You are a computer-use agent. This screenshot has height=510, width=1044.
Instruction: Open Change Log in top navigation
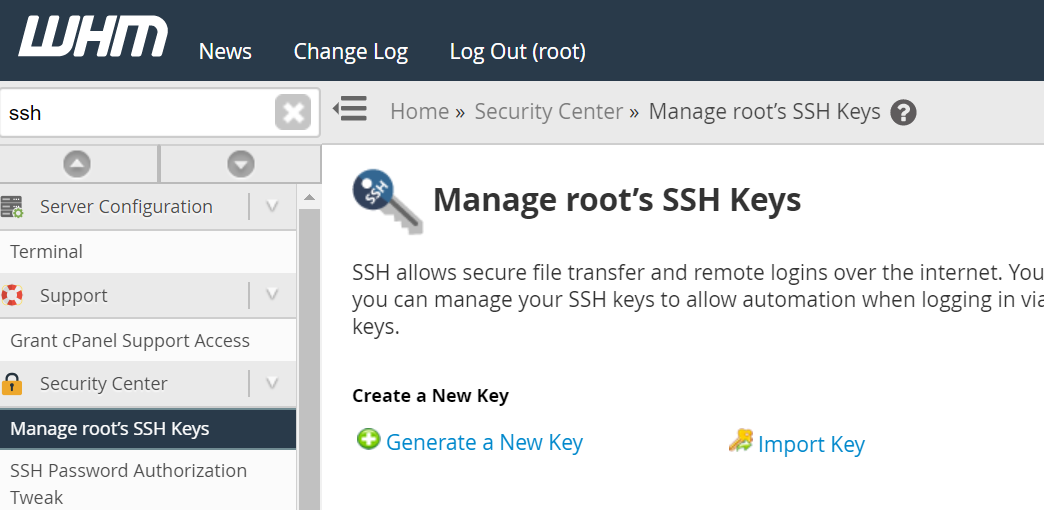tap(351, 52)
